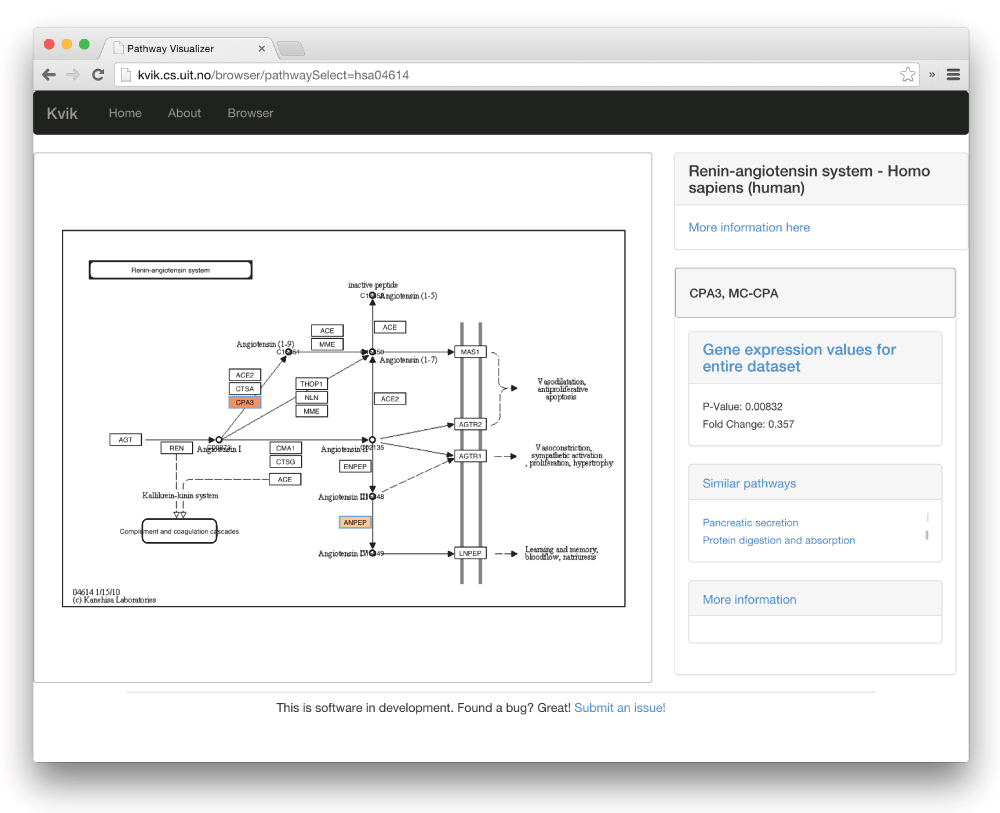Screen dimensions: 1000x813
Task: Close the Pathway Visualizer tab
Action: point(262,48)
